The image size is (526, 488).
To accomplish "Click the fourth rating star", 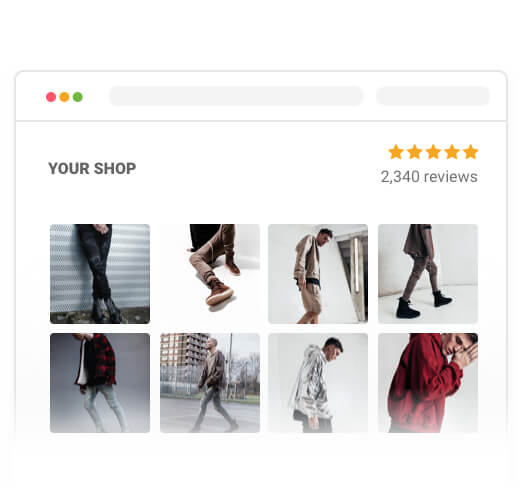I will tap(452, 152).
